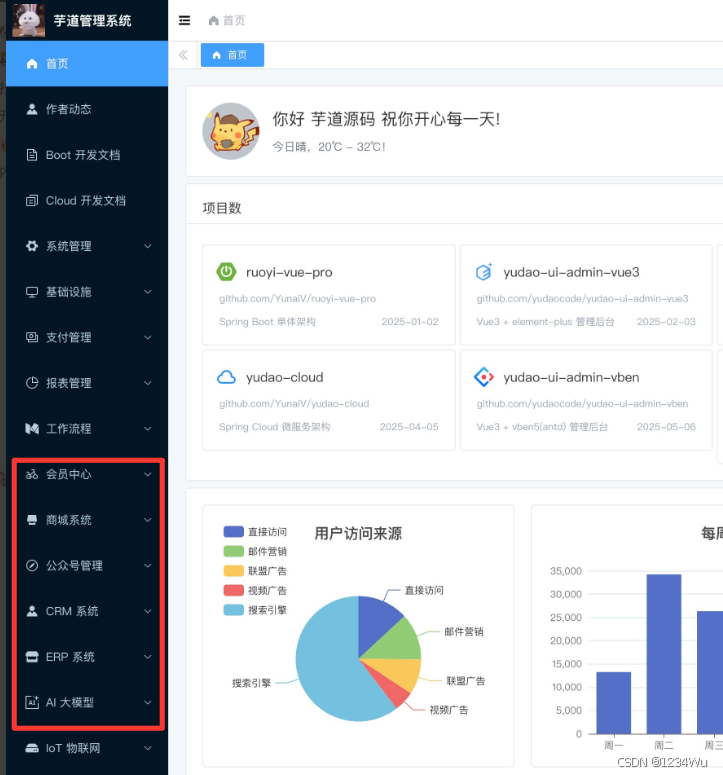Click the copy-document icon beside Cloud 开发文档
The height and width of the screenshot is (775, 723).
(x=32, y=201)
